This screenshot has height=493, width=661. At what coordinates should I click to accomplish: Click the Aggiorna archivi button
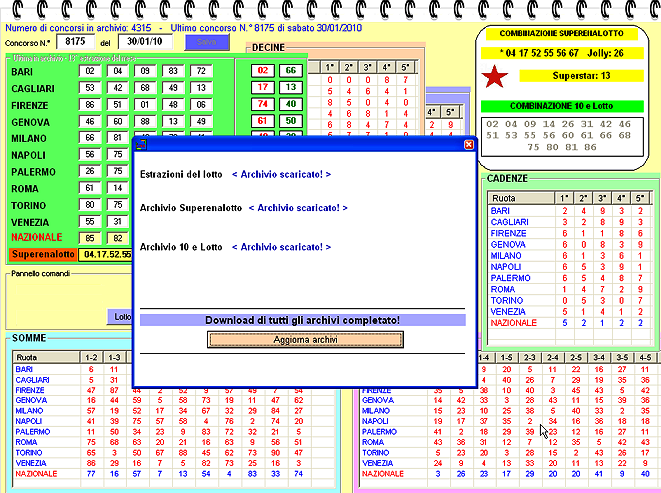tap(305, 339)
